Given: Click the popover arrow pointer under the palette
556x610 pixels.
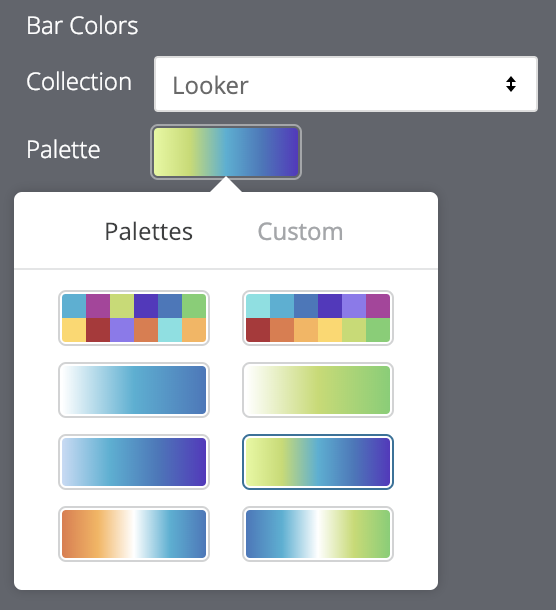Looking at the screenshot, I should coord(226,185).
